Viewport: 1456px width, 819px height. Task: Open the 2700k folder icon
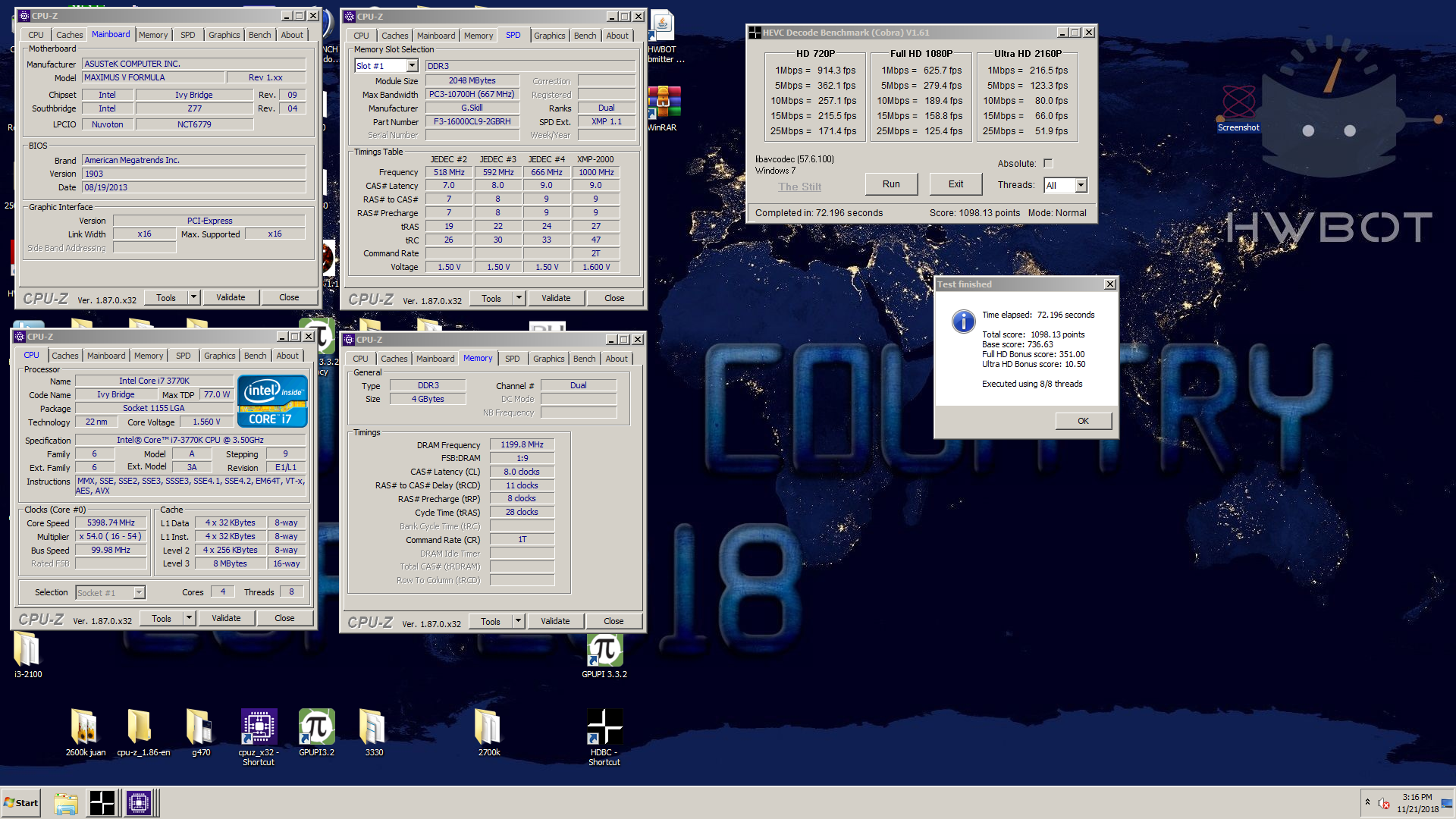click(x=488, y=731)
